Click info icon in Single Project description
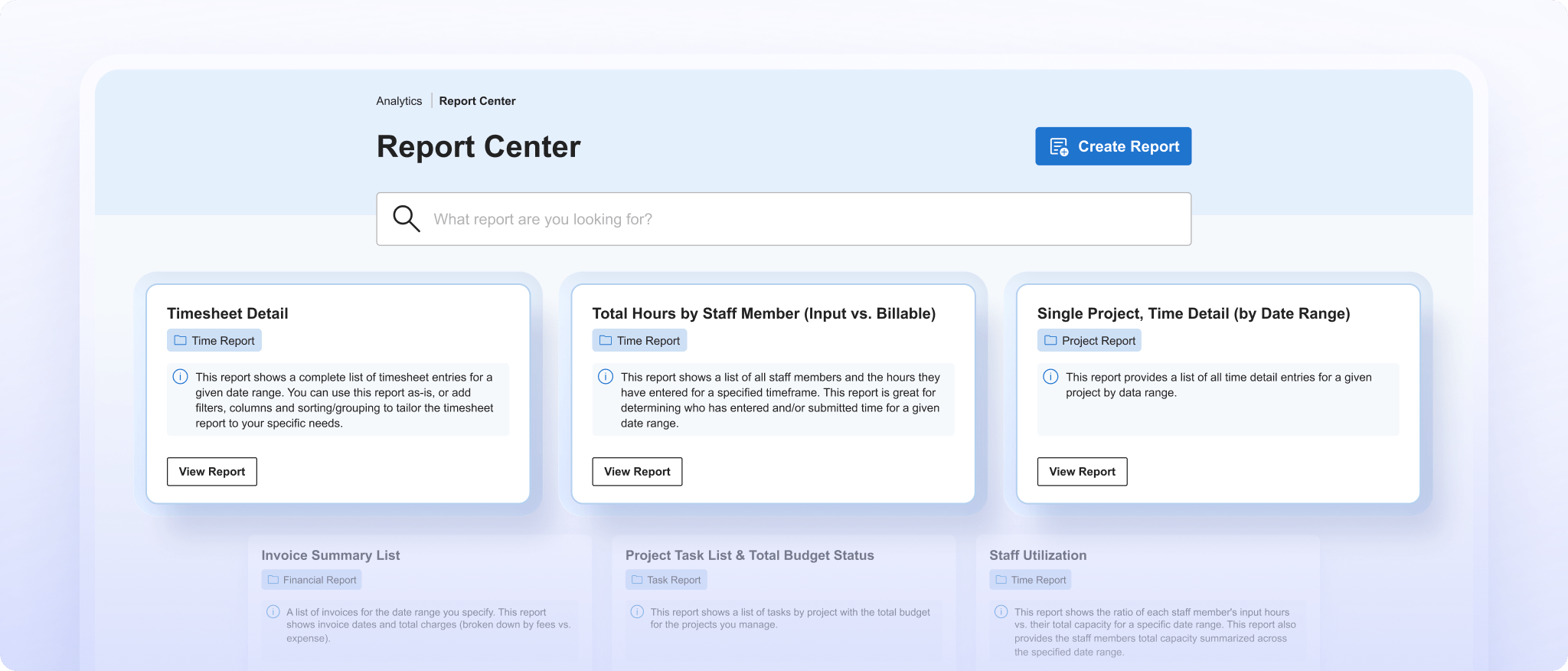Image resolution: width=1568 pixels, height=671 pixels. 1050,376
